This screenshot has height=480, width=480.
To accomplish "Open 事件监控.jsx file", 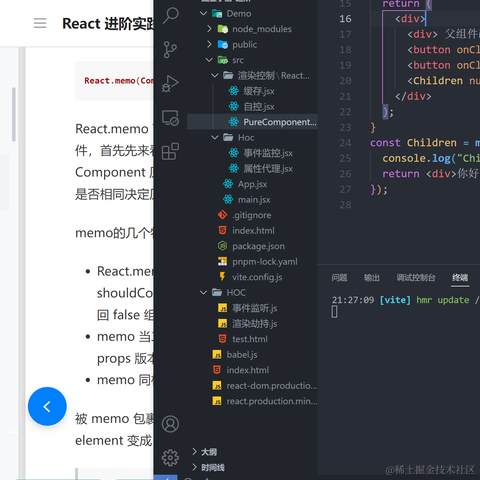I will (268, 153).
